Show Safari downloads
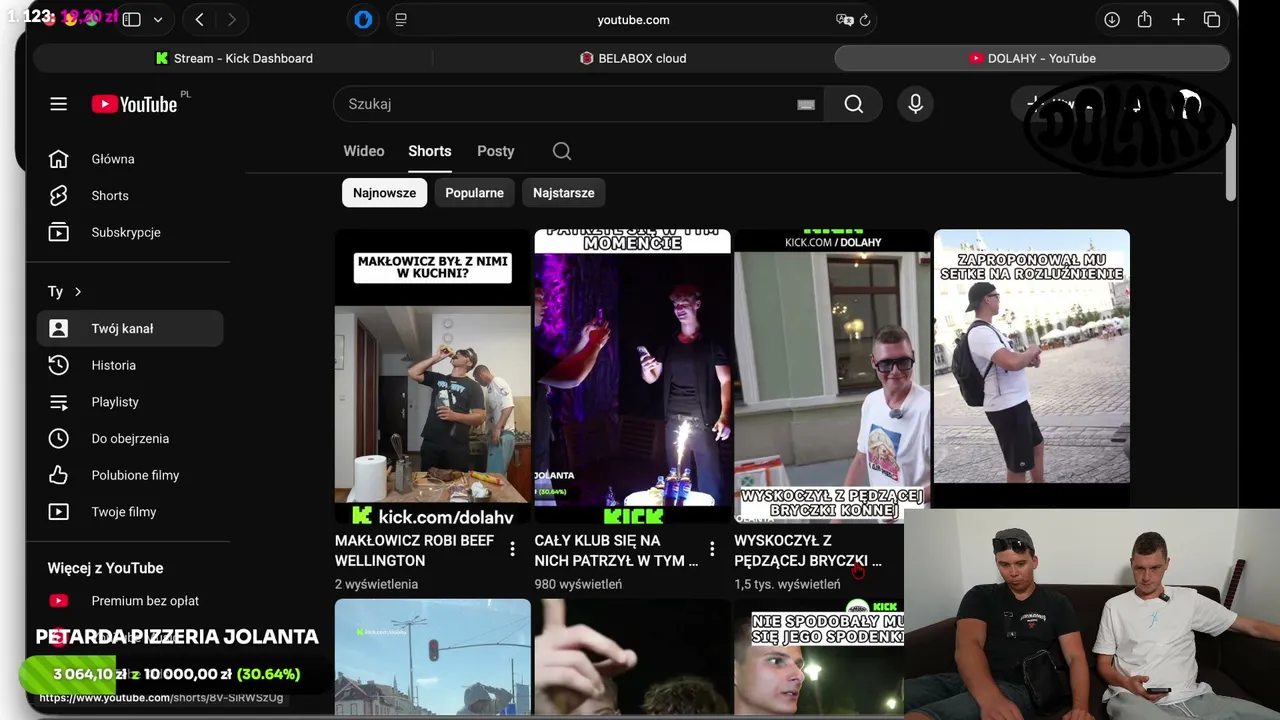 pos(1112,20)
